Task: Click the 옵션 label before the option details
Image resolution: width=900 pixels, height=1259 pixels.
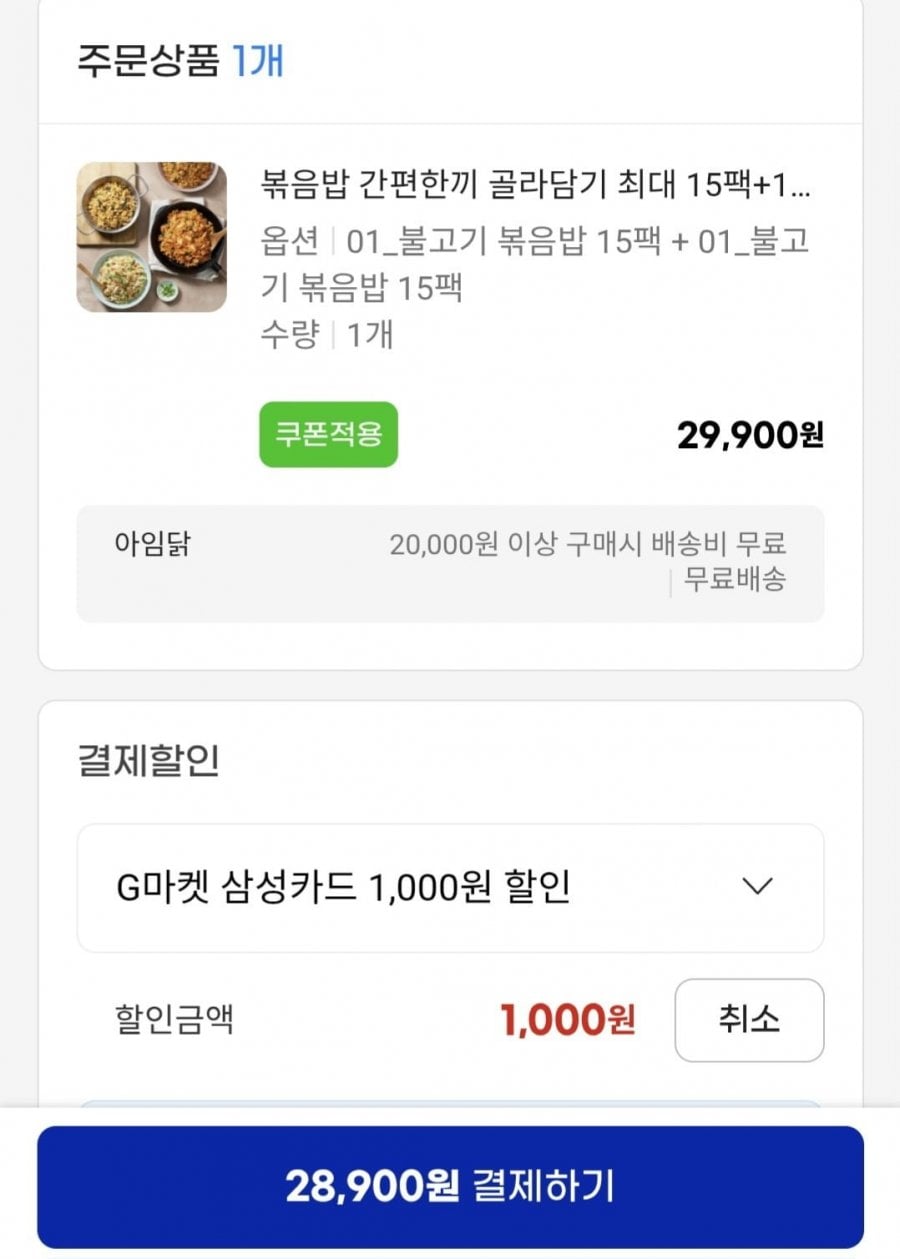Action: [x=289, y=243]
